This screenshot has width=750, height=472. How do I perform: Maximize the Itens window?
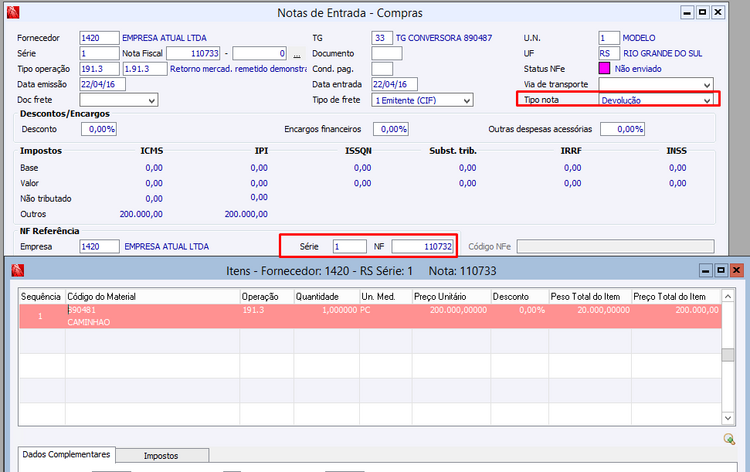click(x=720, y=270)
